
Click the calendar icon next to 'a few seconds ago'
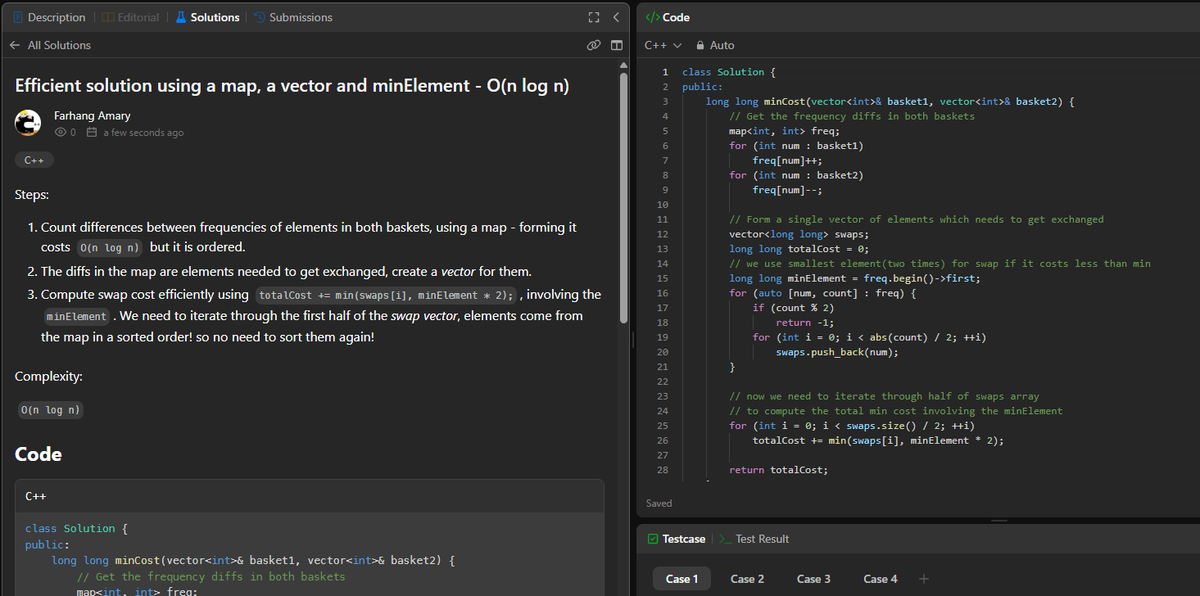91,132
